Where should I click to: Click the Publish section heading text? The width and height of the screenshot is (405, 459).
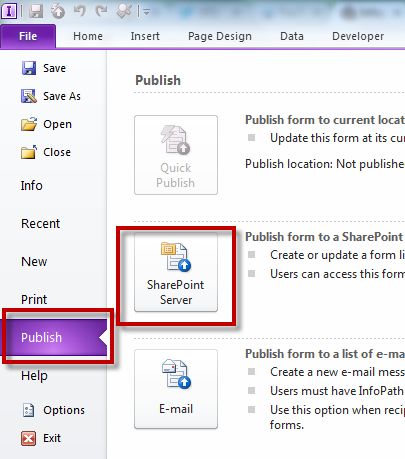click(158, 80)
